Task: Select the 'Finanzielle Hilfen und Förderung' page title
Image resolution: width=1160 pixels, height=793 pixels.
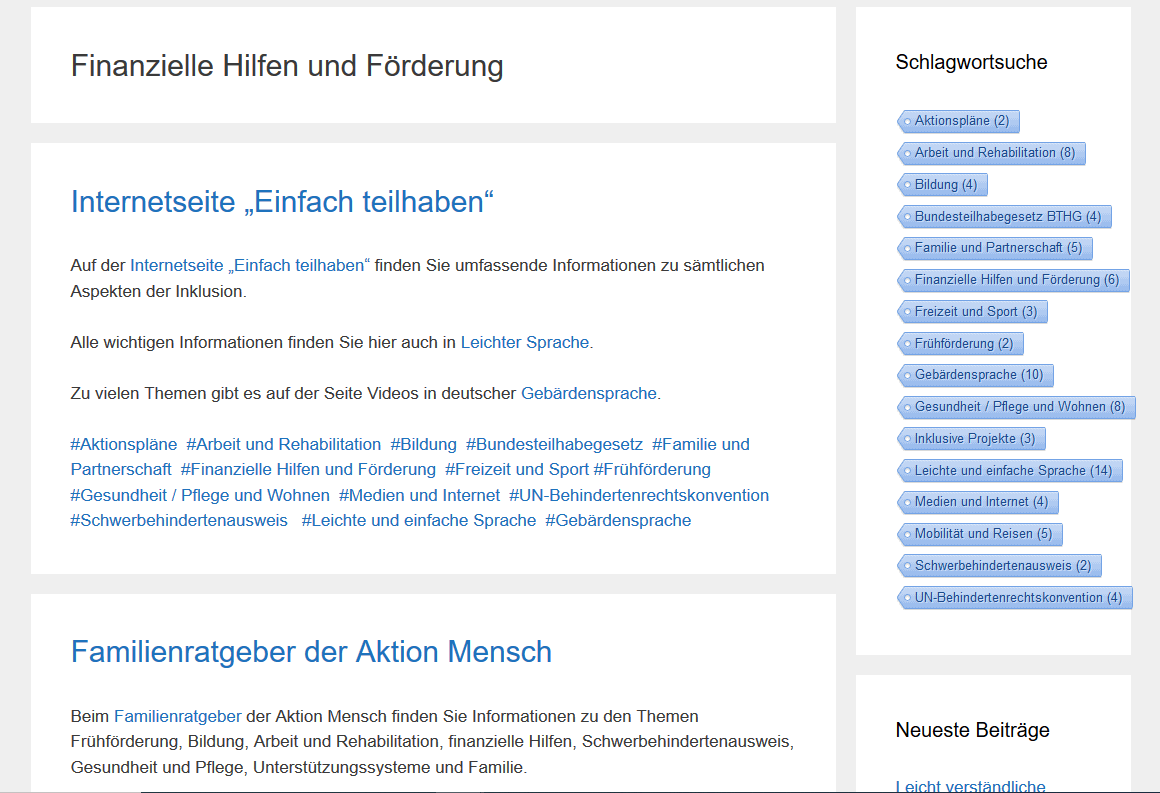Action: (287, 66)
